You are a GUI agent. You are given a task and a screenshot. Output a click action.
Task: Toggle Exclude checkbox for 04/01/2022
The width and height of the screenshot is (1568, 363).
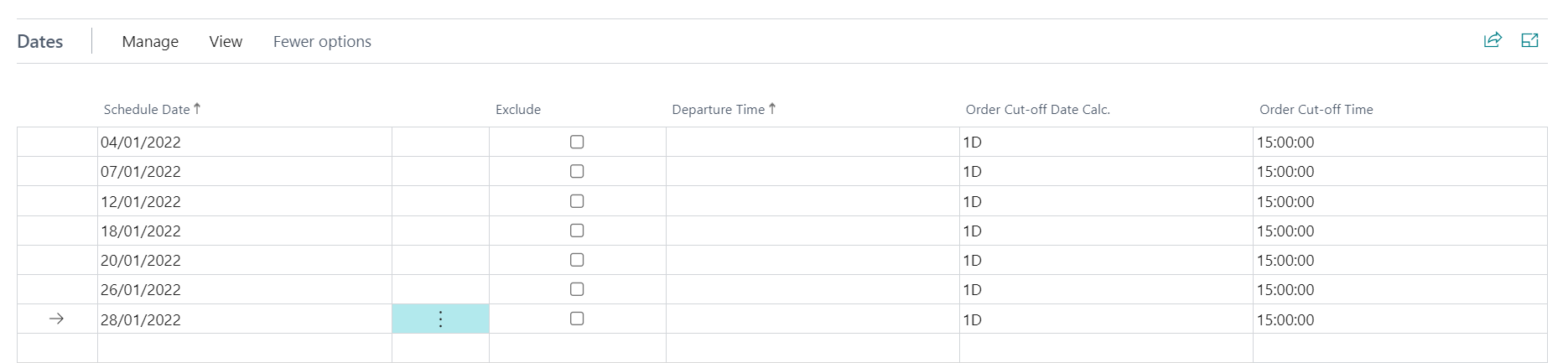pyautogui.click(x=577, y=142)
